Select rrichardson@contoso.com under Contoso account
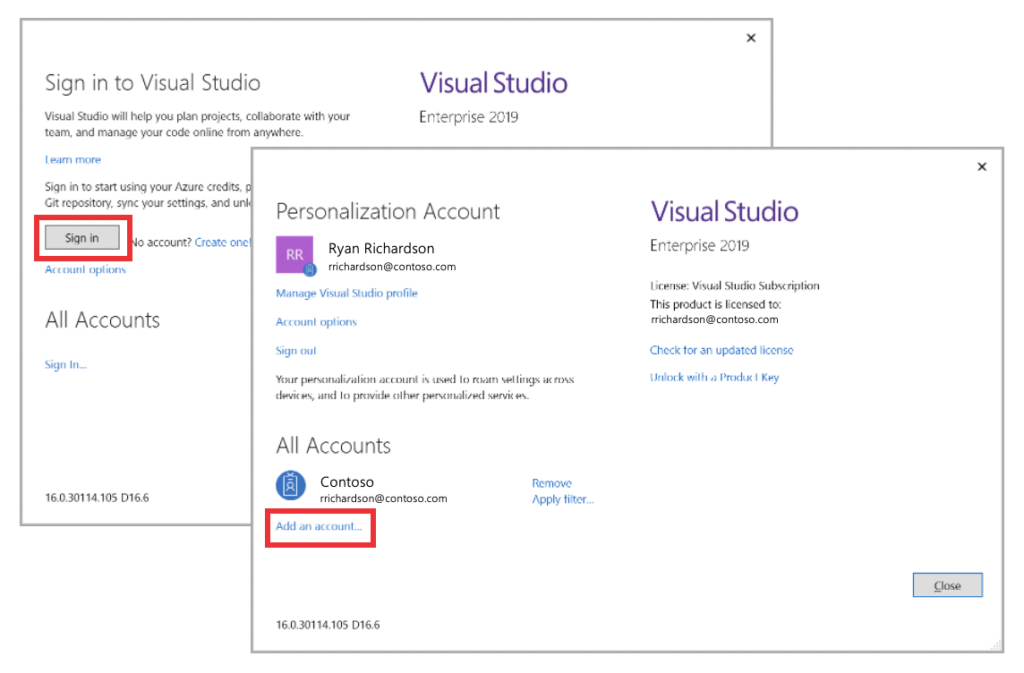Image resolution: width=1024 pixels, height=673 pixels. 384,498
